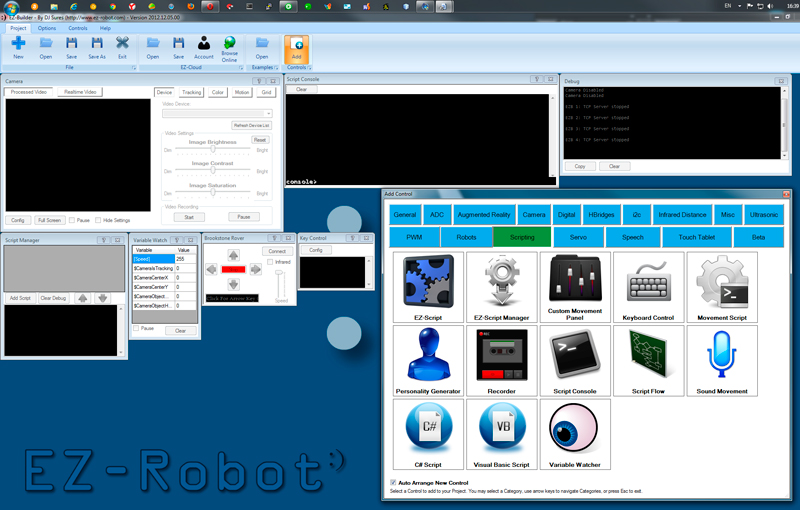
Task: Click Start video recording button
Action: [189, 217]
